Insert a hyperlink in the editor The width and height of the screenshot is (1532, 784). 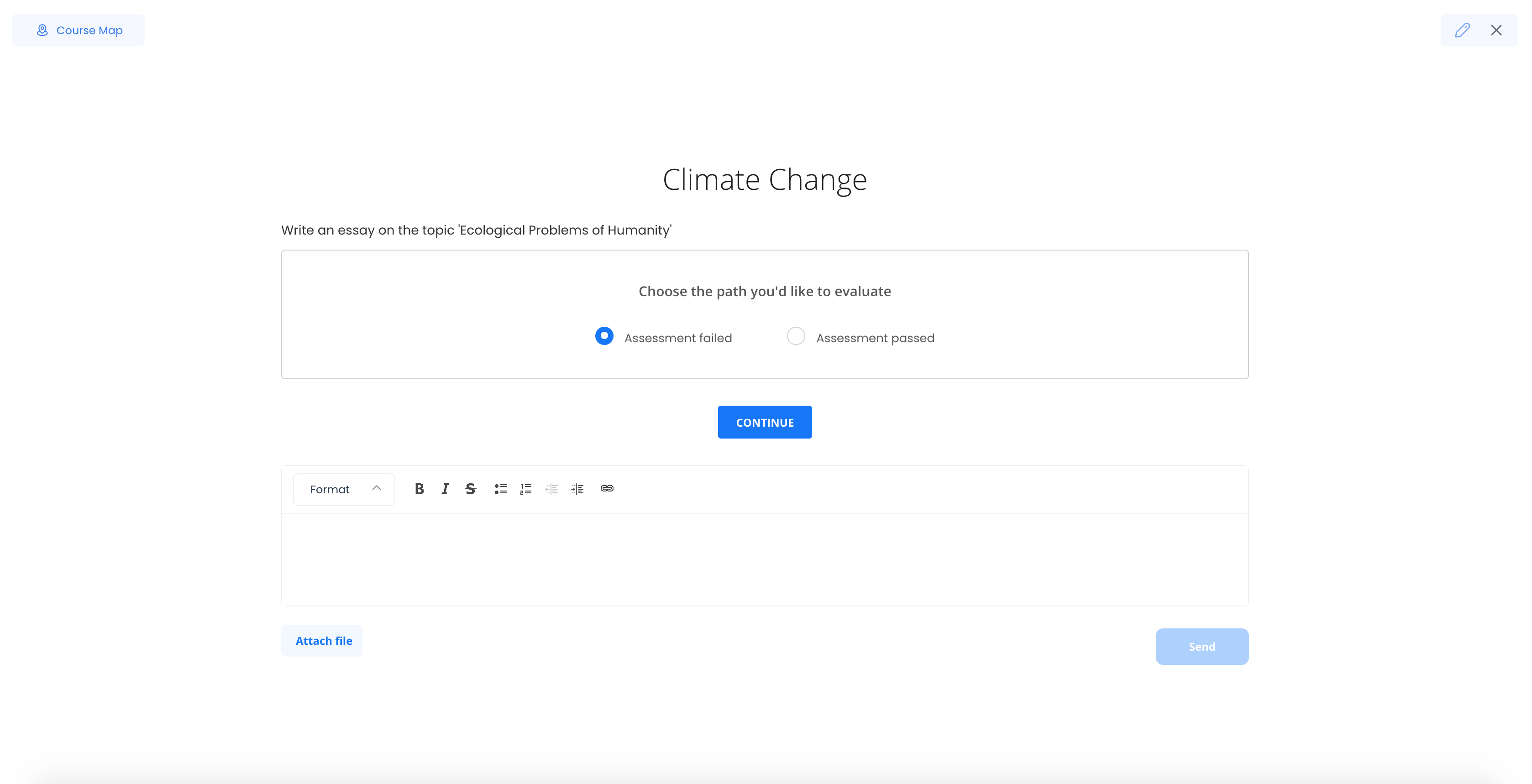coord(607,489)
